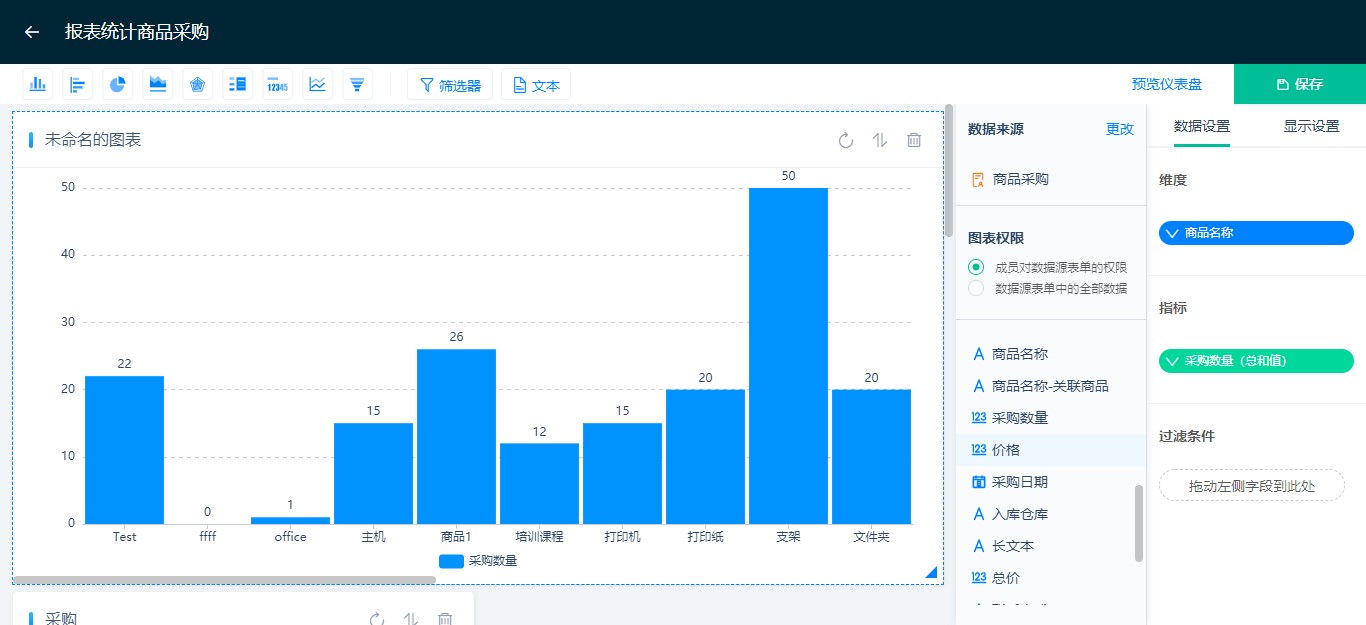Image resolution: width=1366 pixels, height=625 pixels.
Task: Click the 主机 bar in chart
Action: (x=373, y=473)
